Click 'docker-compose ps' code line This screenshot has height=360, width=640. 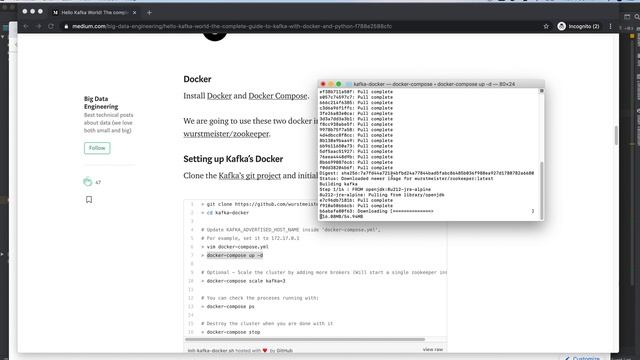pyautogui.click(x=231, y=307)
